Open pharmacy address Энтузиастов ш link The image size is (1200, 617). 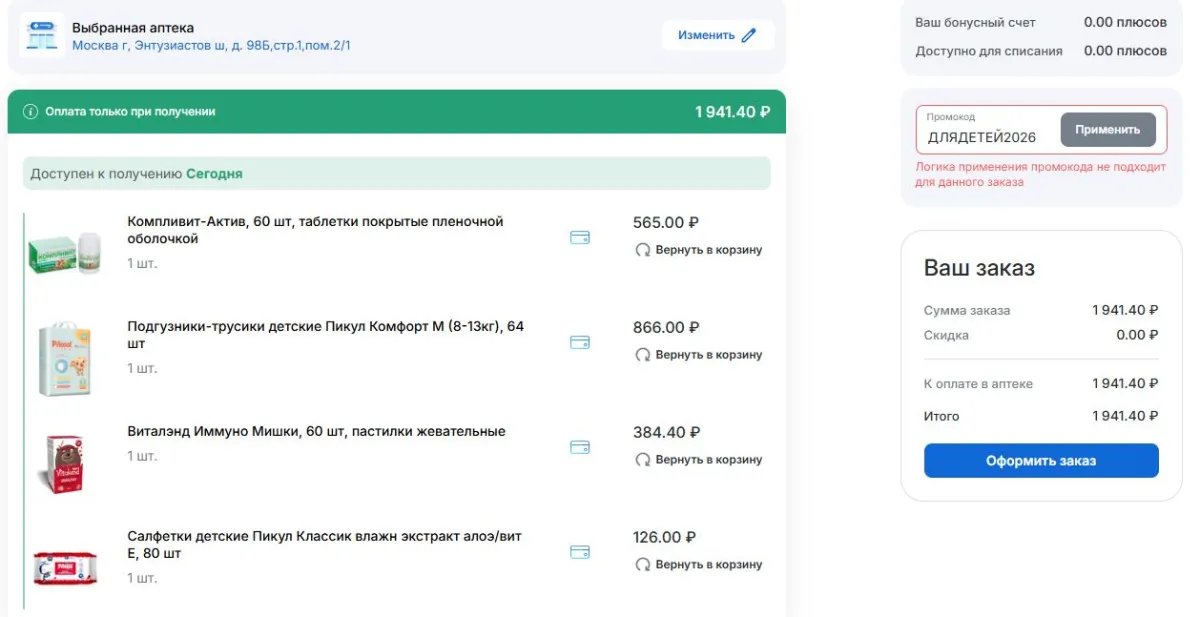(211, 46)
